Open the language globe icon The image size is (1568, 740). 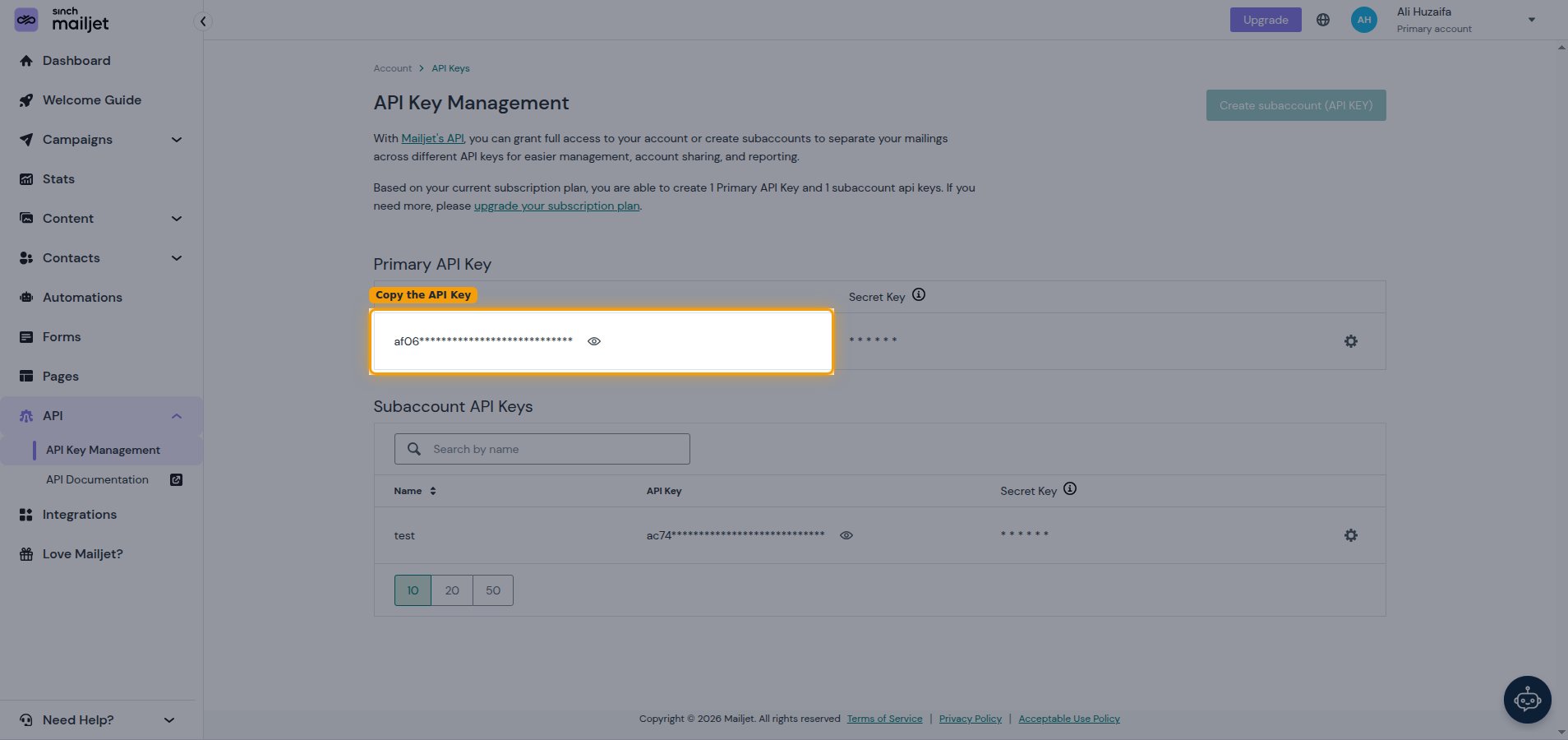1323,20
